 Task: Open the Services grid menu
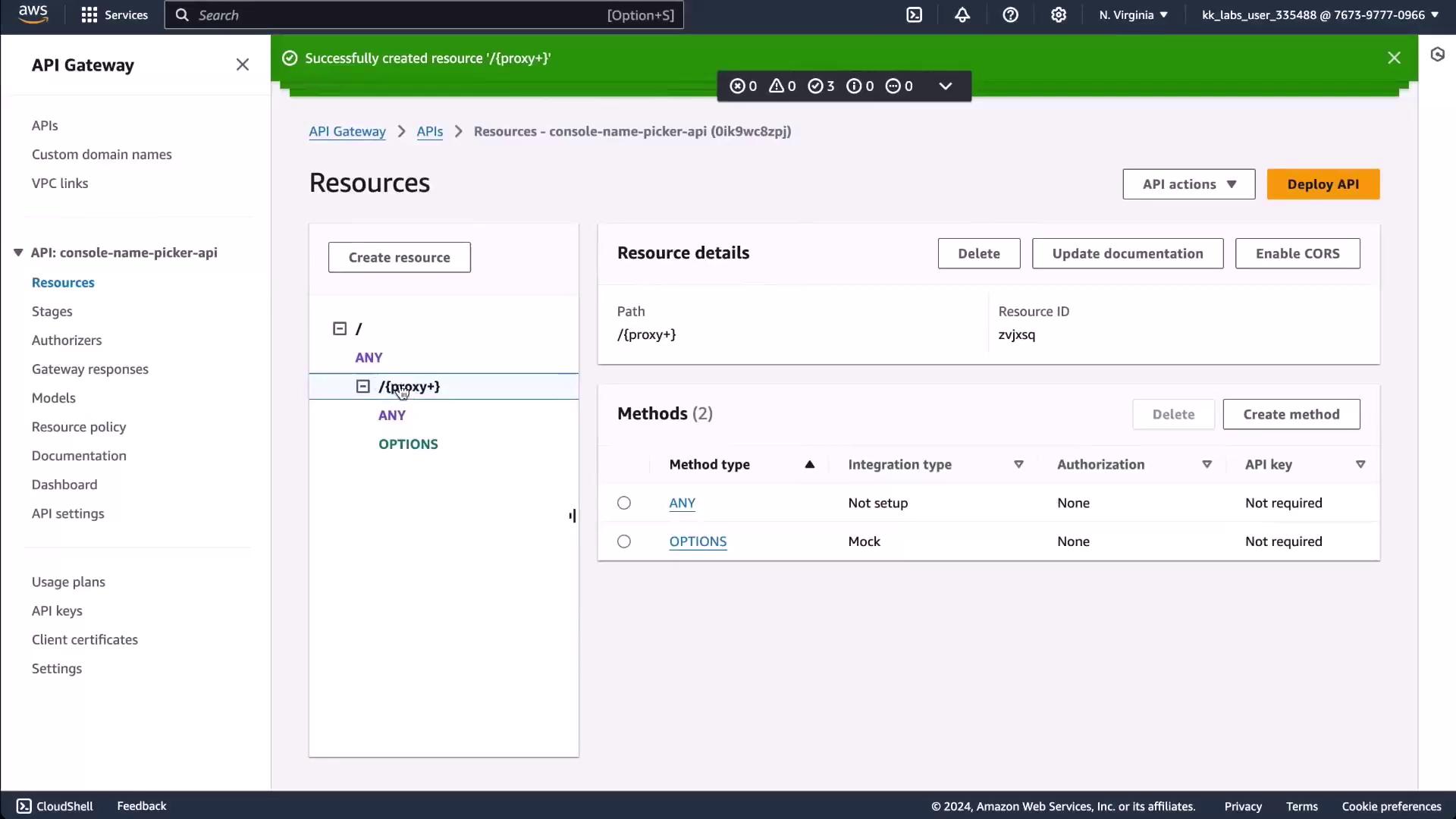115,15
